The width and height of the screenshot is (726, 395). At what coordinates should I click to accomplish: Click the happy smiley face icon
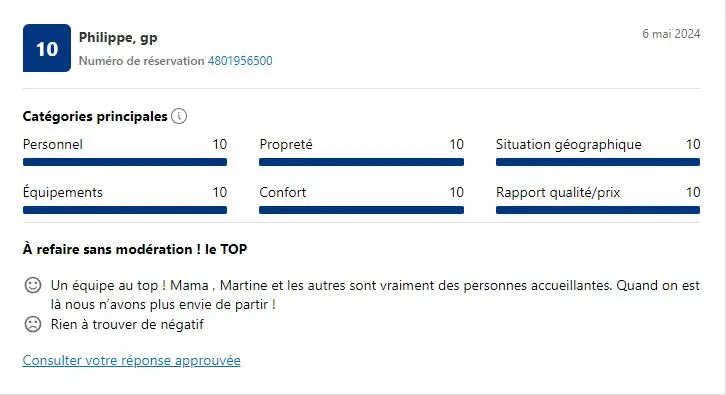[x=33, y=285]
